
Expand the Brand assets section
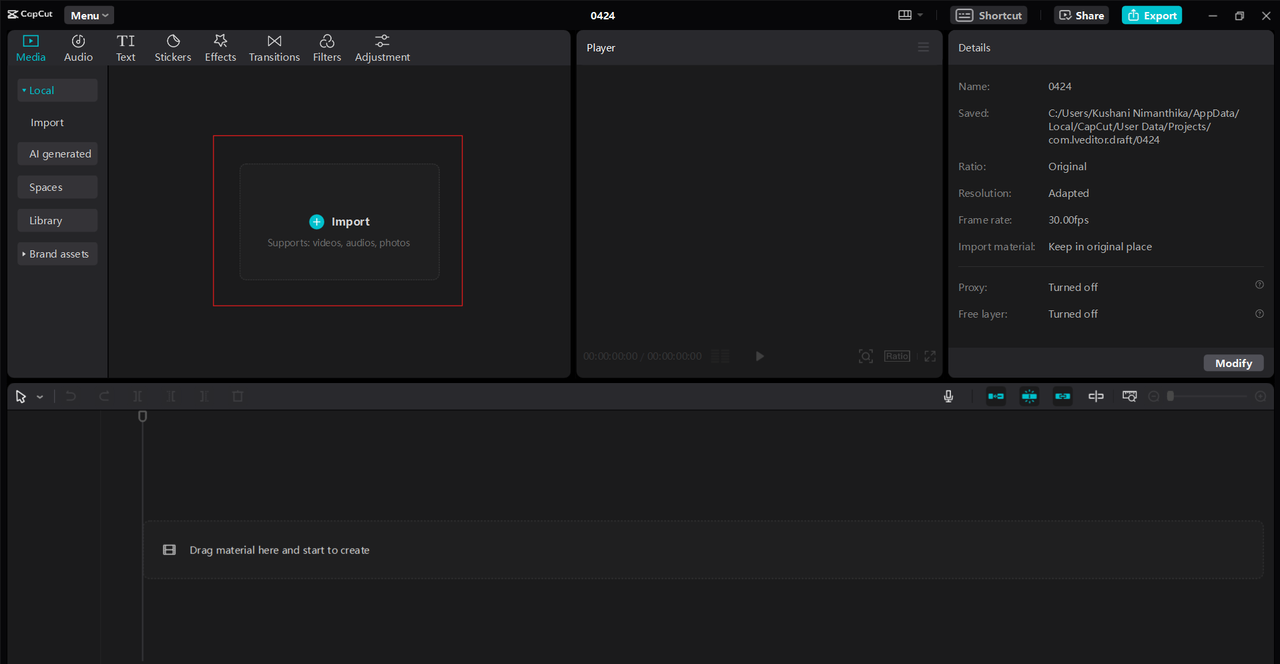click(57, 254)
